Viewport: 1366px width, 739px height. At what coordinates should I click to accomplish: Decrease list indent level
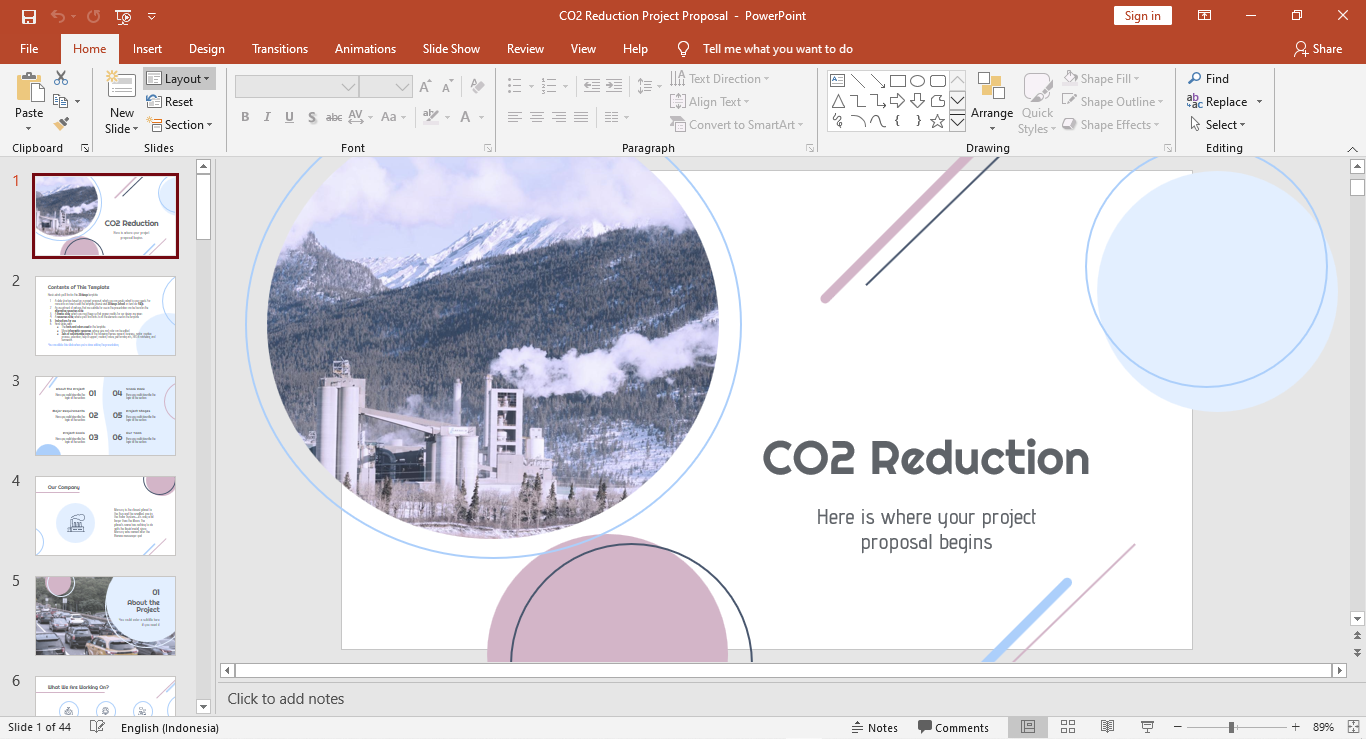point(592,86)
